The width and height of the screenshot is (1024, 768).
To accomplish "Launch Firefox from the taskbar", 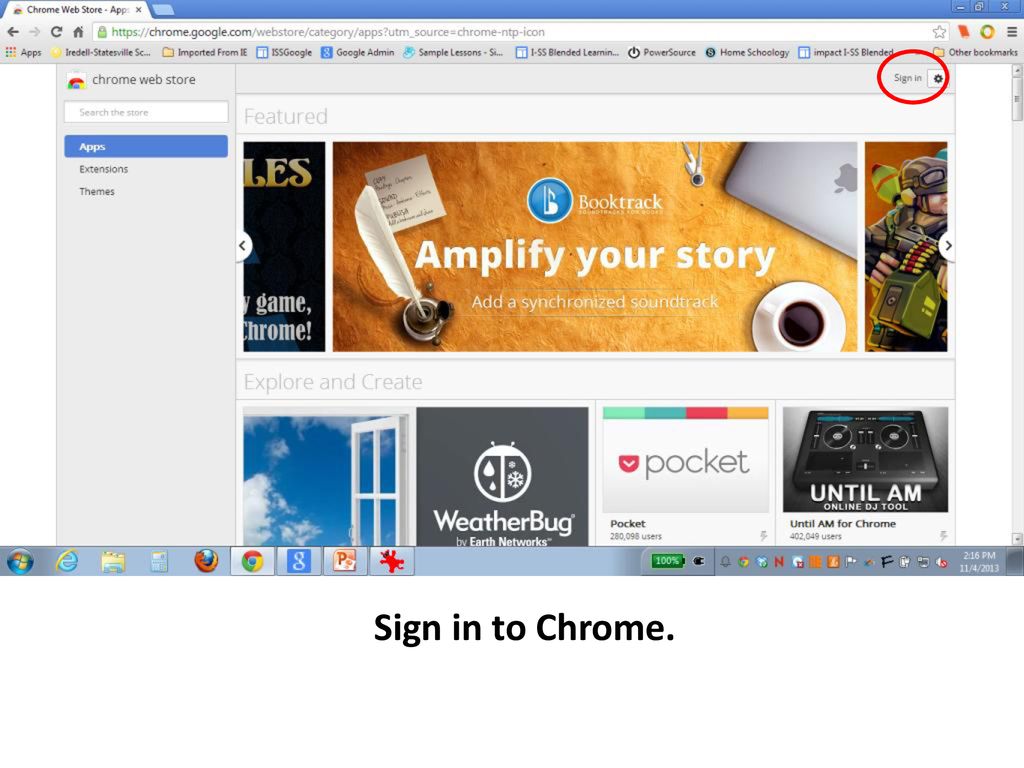I will pyautogui.click(x=206, y=562).
